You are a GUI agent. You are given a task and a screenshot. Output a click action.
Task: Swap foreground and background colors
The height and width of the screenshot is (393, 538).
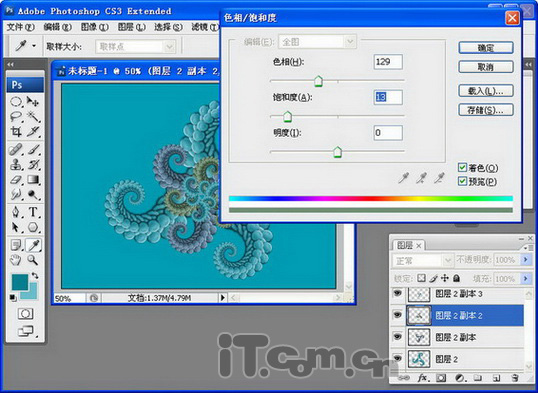(x=35, y=275)
